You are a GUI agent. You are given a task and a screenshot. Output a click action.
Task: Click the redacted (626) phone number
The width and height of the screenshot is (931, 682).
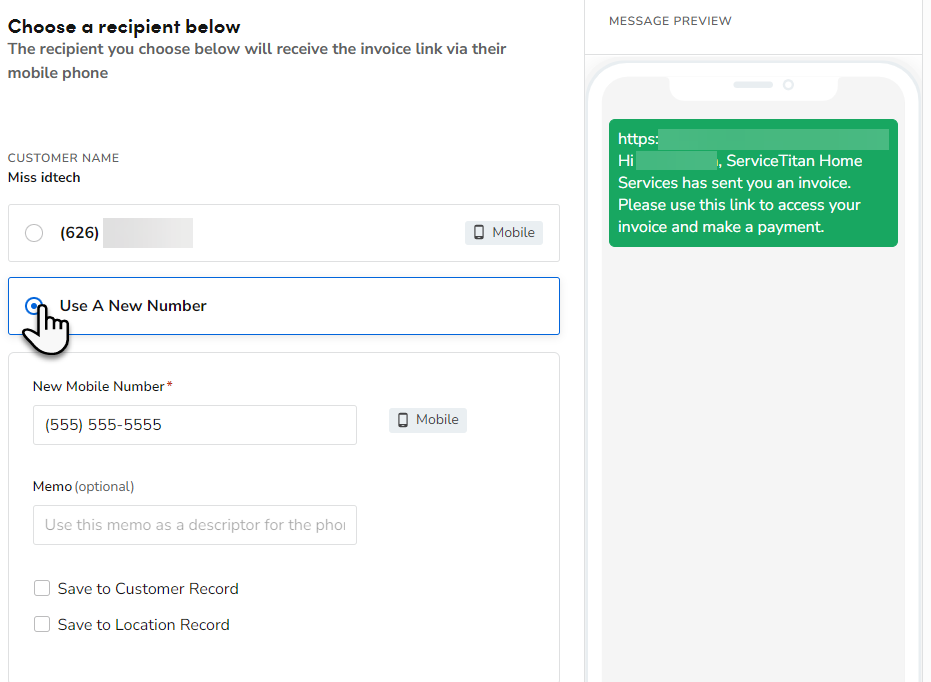(x=147, y=233)
